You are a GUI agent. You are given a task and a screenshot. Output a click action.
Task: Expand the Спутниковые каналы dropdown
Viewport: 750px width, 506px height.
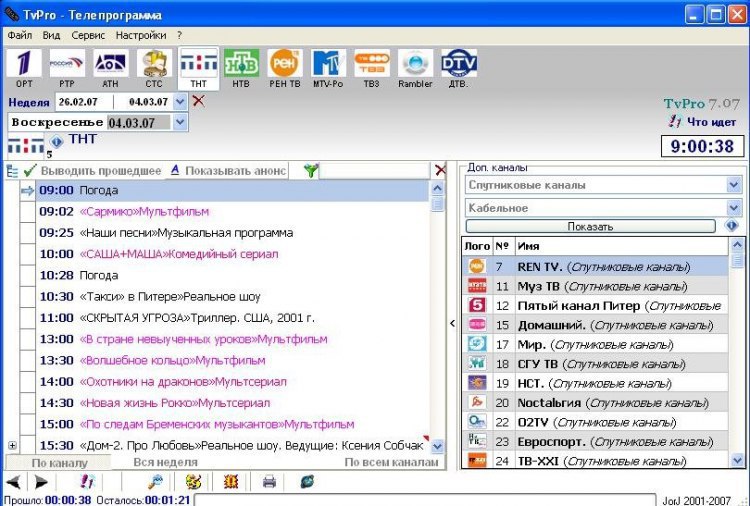point(734,185)
